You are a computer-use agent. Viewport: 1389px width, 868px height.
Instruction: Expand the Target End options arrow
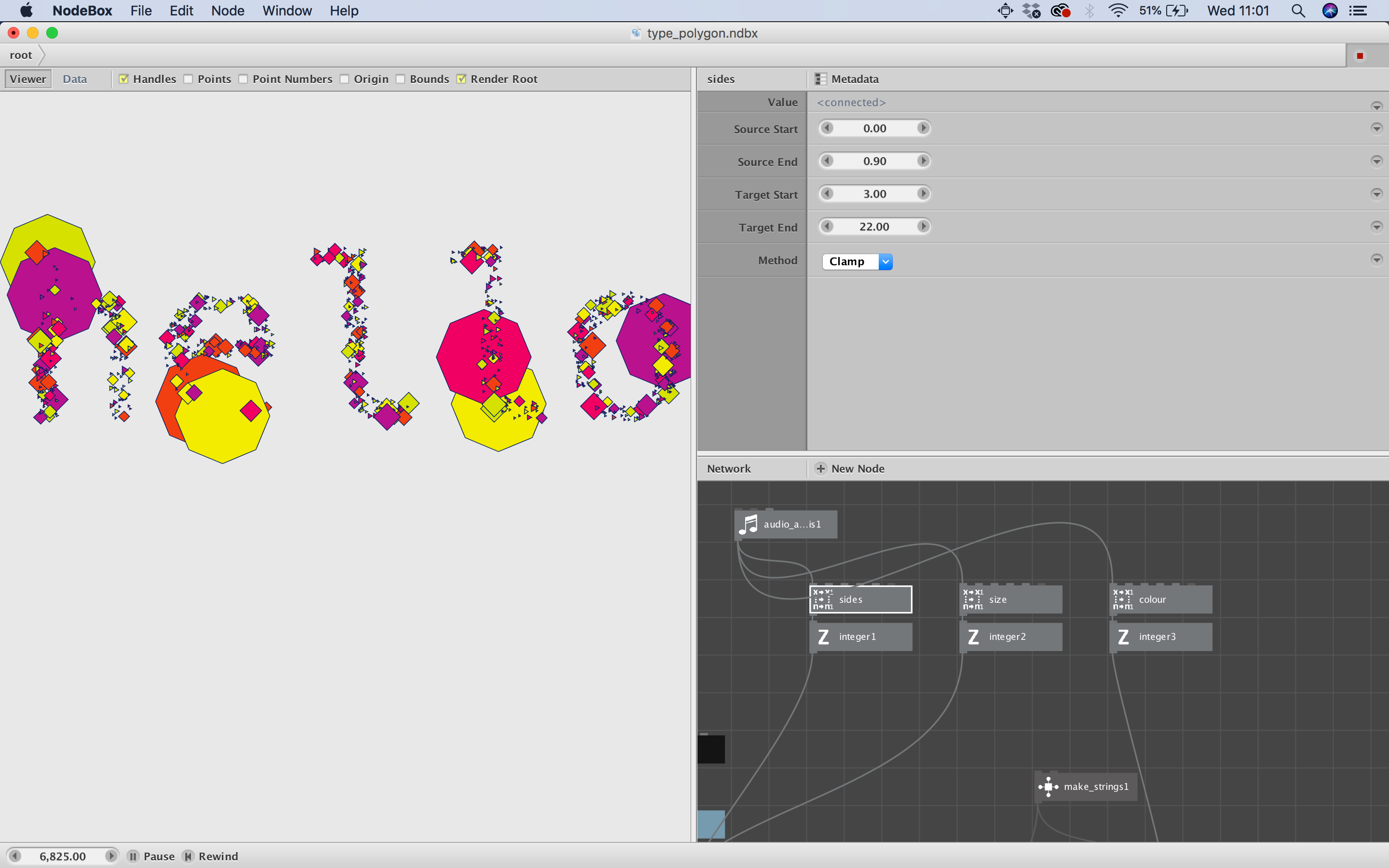pos(1376,226)
